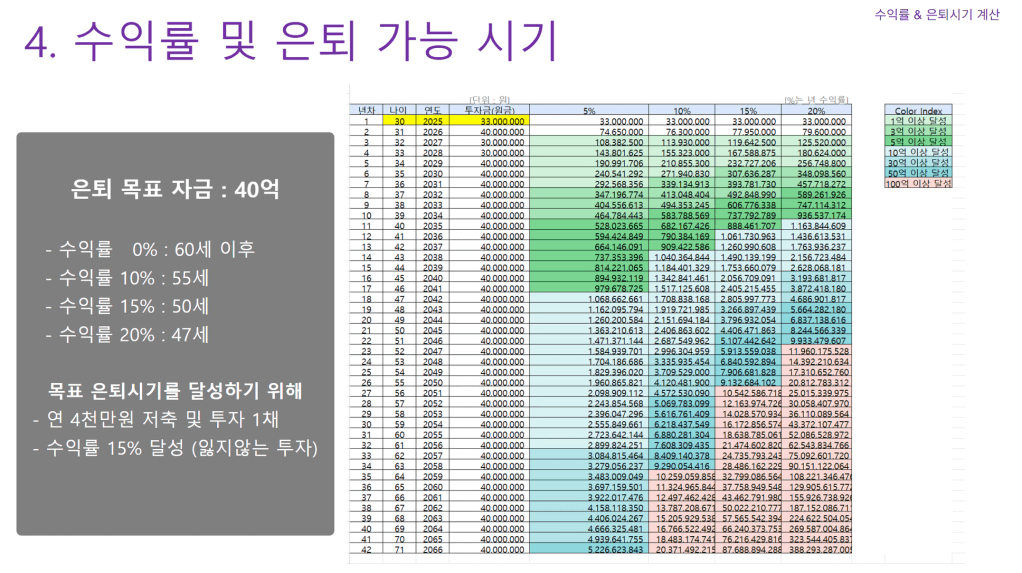This screenshot has width=1022, height=573.
Task: Click the 15% cell '307.636.287'
Action: click(x=748, y=173)
